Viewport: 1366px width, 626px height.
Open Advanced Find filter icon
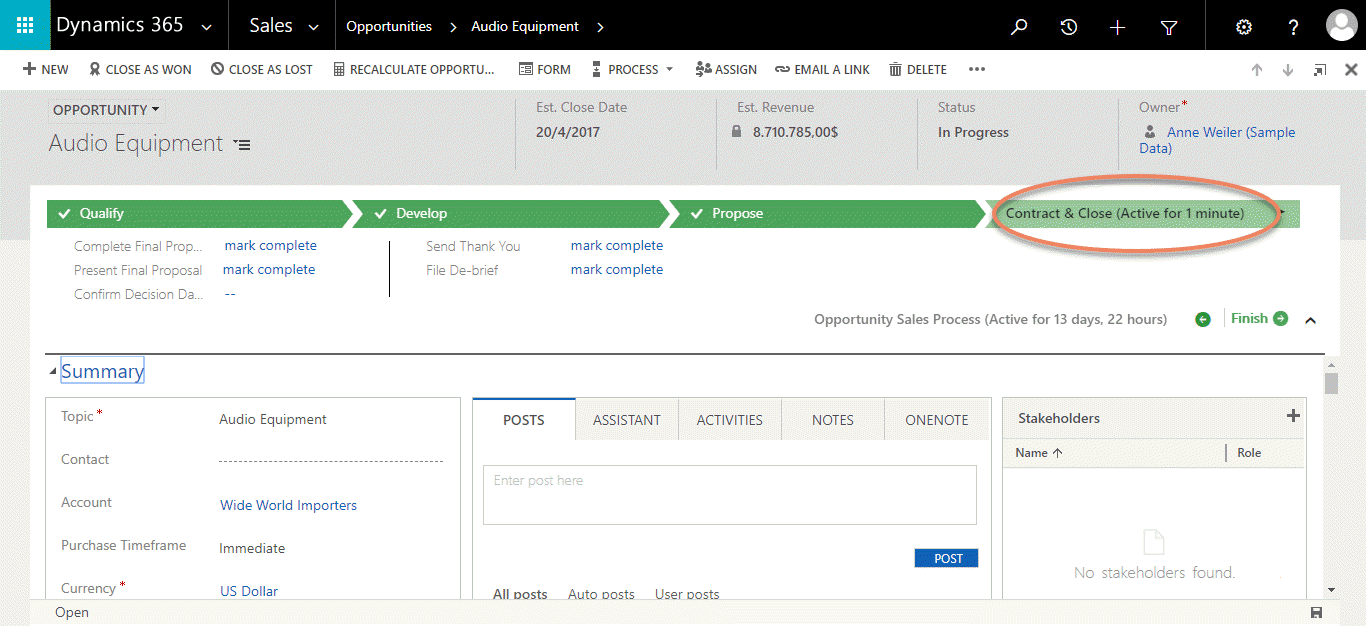point(1168,27)
